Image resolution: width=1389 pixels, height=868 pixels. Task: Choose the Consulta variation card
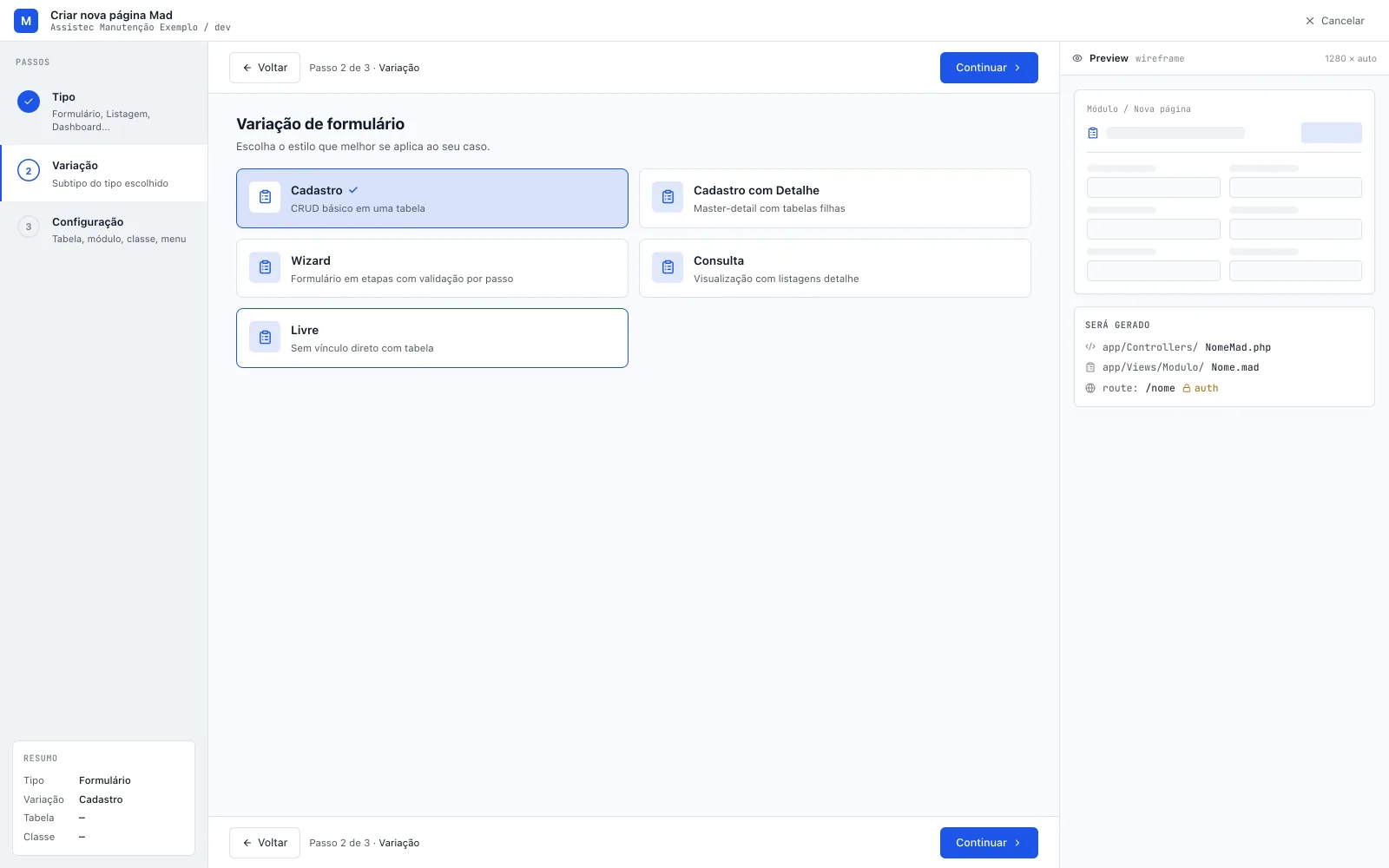click(x=835, y=268)
